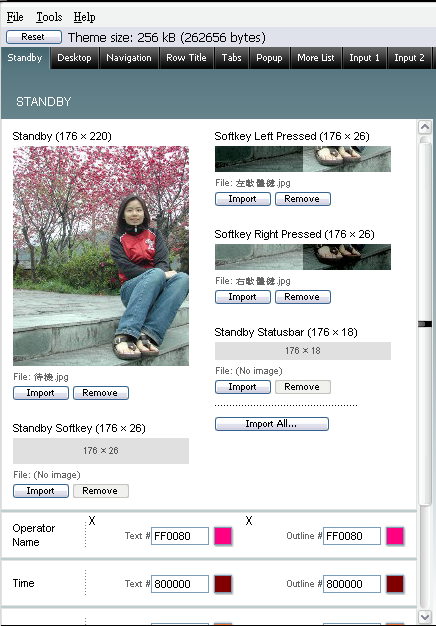The image size is (436, 626).
Task: Open Time Text maroon color swatch
Action: [223, 584]
